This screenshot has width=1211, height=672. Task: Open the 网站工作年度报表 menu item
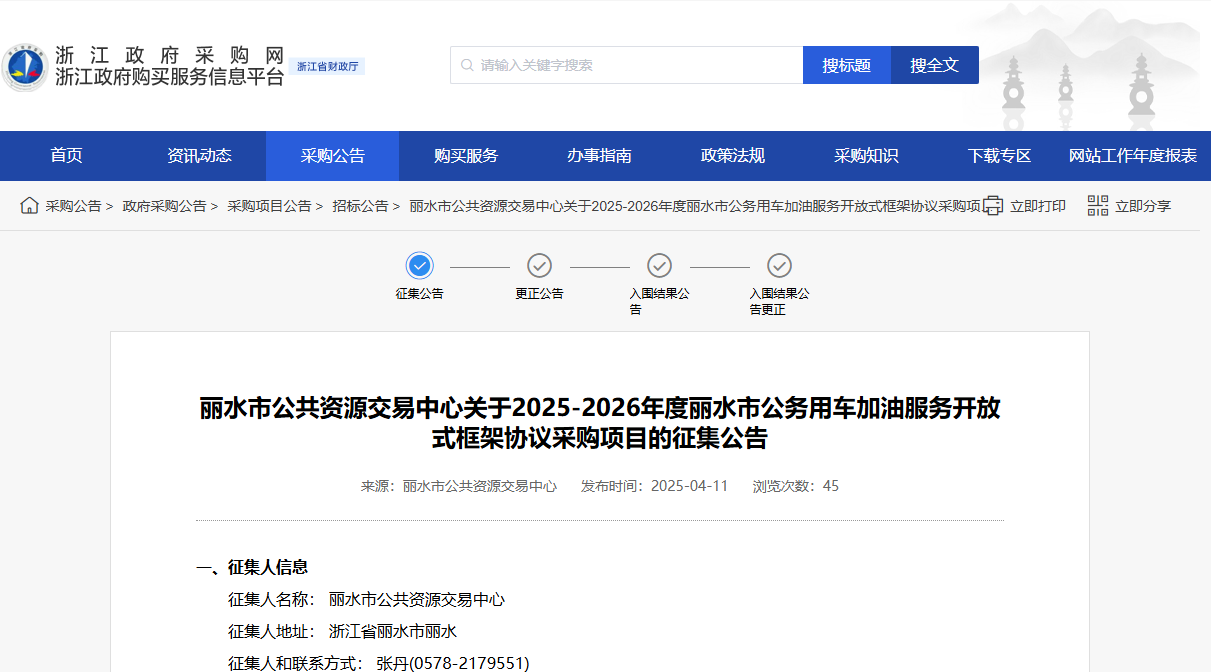(x=1131, y=155)
